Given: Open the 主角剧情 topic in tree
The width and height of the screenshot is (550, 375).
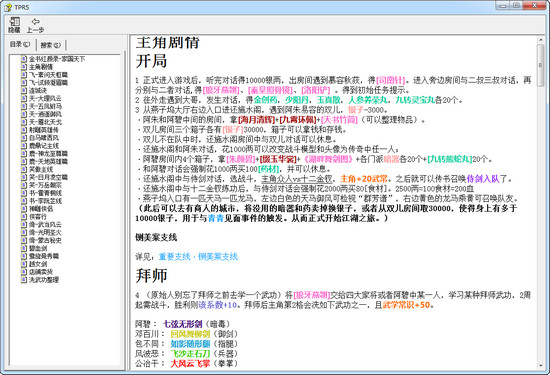Looking at the screenshot, I should click(41, 67).
